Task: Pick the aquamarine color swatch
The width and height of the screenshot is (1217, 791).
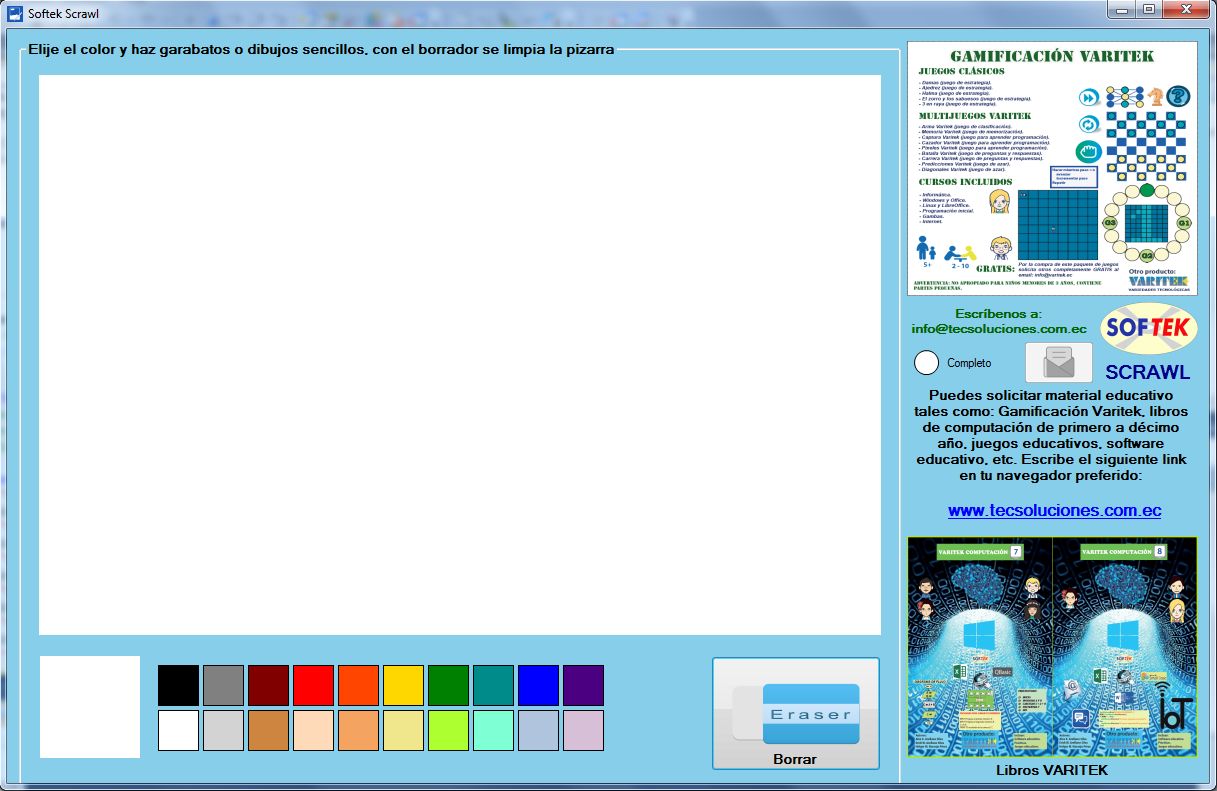Action: click(x=494, y=730)
